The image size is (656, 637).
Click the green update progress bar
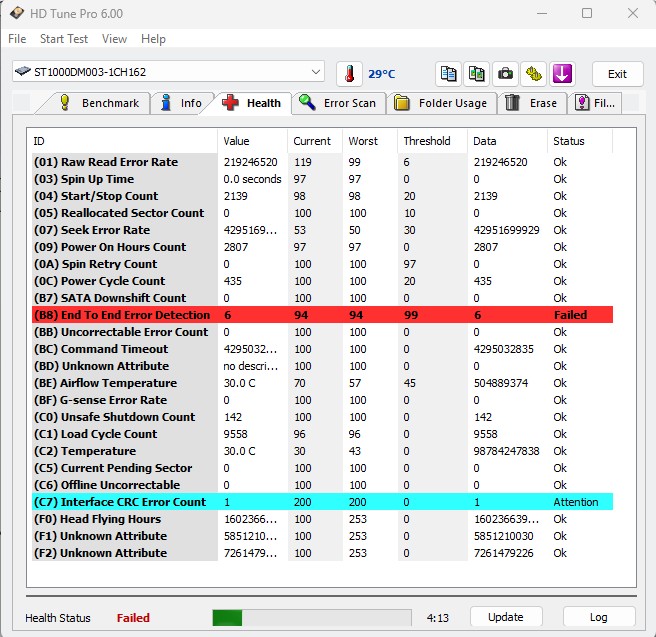coord(311,618)
